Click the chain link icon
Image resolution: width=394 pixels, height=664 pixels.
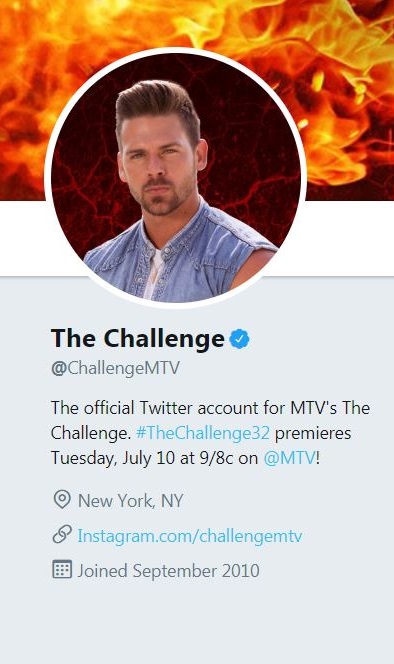pos(62,535)
